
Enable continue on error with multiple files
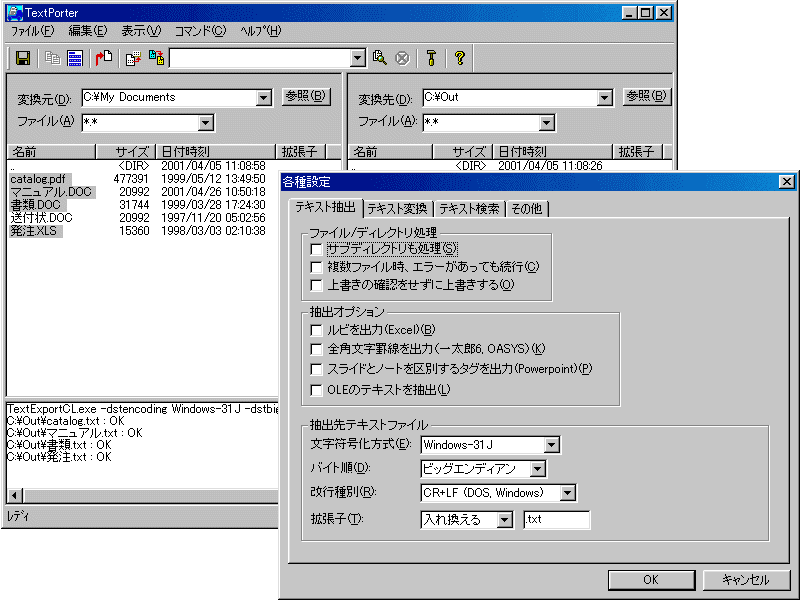(x=316, y=267)
